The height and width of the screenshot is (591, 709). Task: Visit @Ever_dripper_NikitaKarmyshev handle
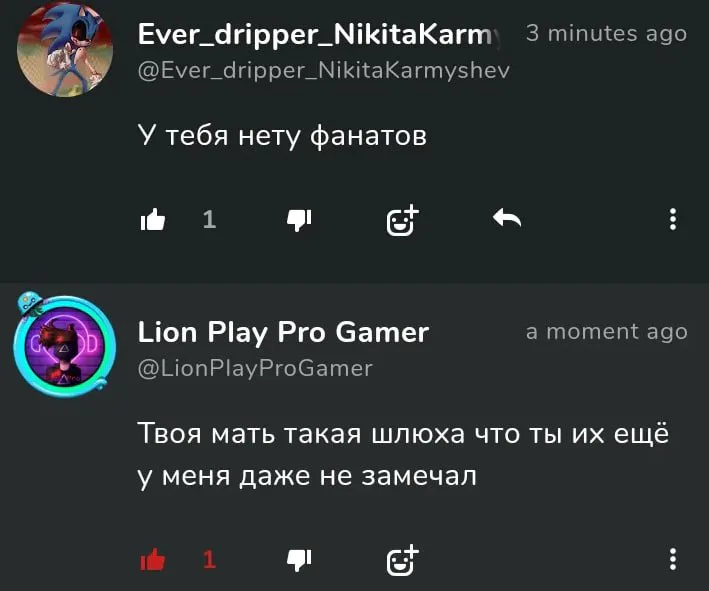tap(324, 71)
